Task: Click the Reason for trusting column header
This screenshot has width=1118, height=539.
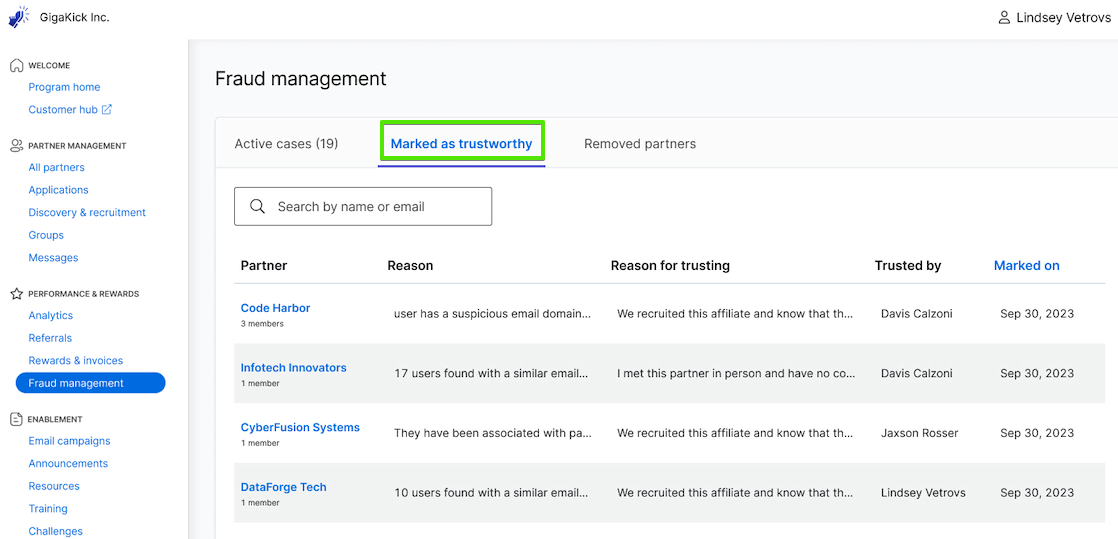Action: click(x=670, y=266)
